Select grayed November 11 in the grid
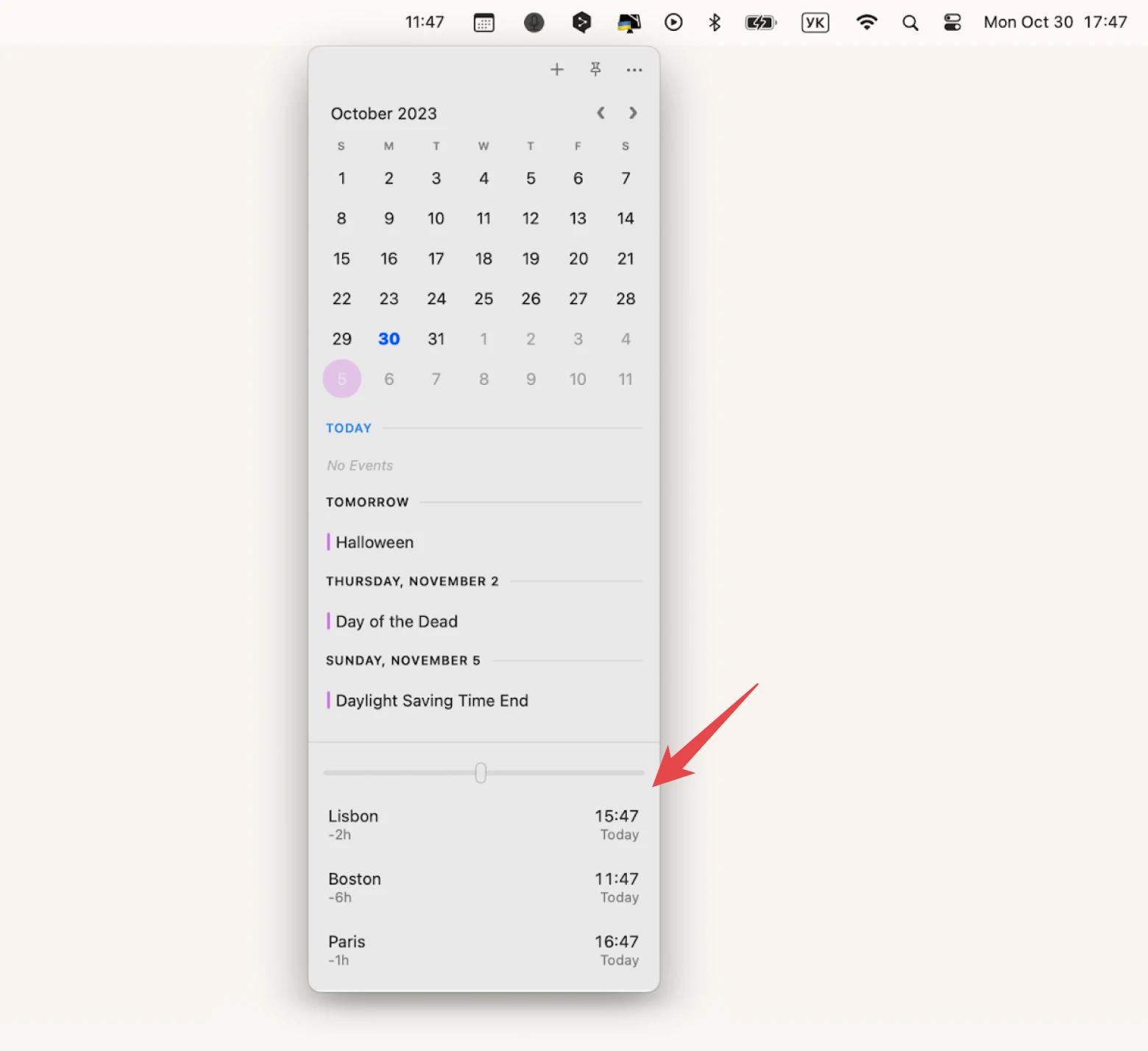This screenshot has width=1148, height=1051. (x=626, y=379)
